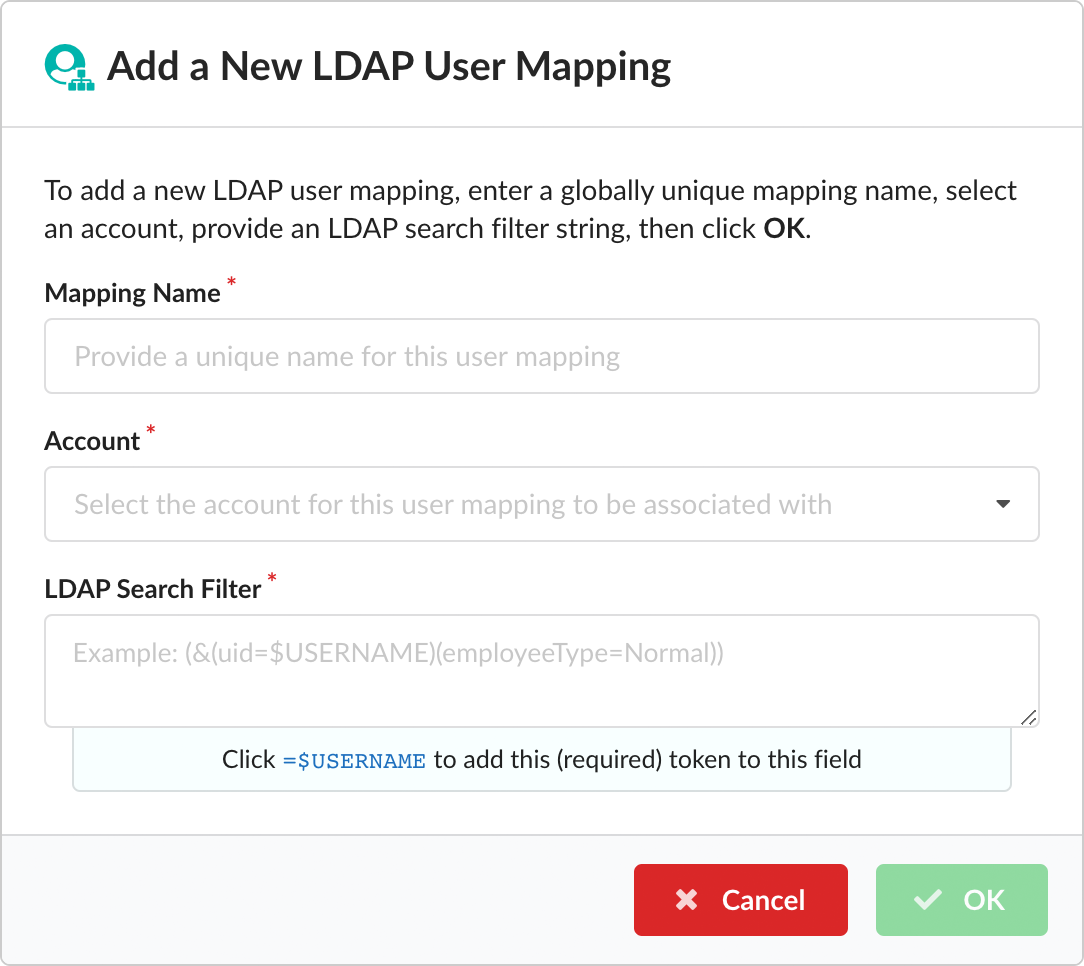
Task: Click the Account dropdown chevron arrow
Action: (x=1002, y=505)
